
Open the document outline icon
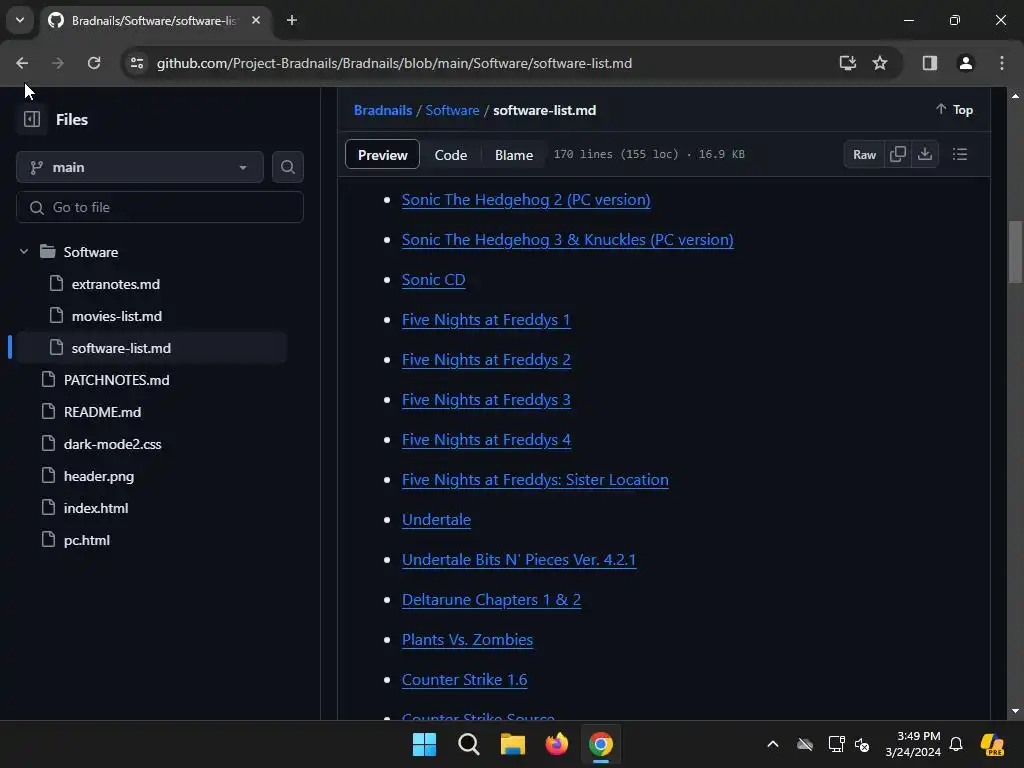coord(959,154)
